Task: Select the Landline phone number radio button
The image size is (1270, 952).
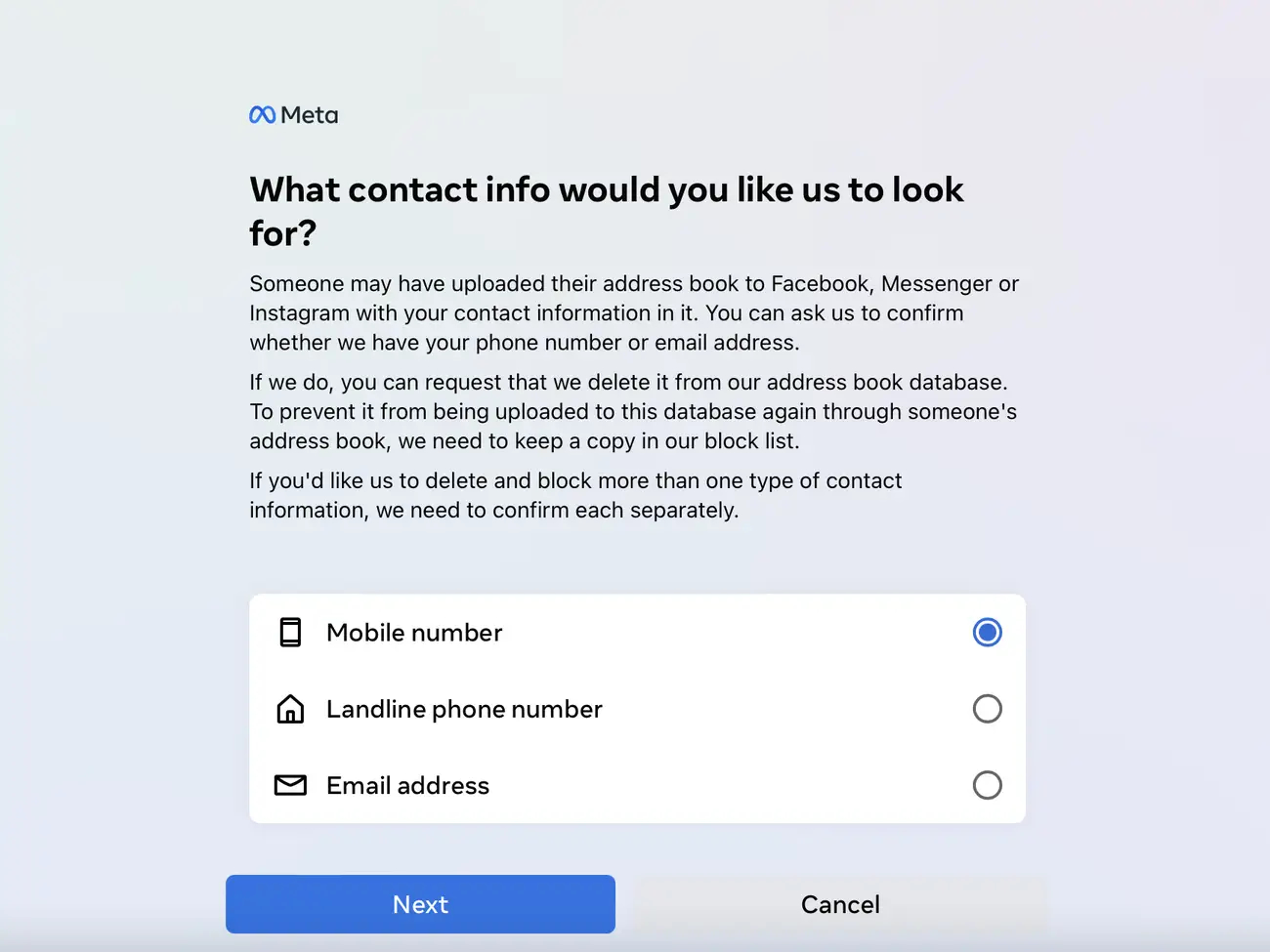Action: (x=988, y=709)
